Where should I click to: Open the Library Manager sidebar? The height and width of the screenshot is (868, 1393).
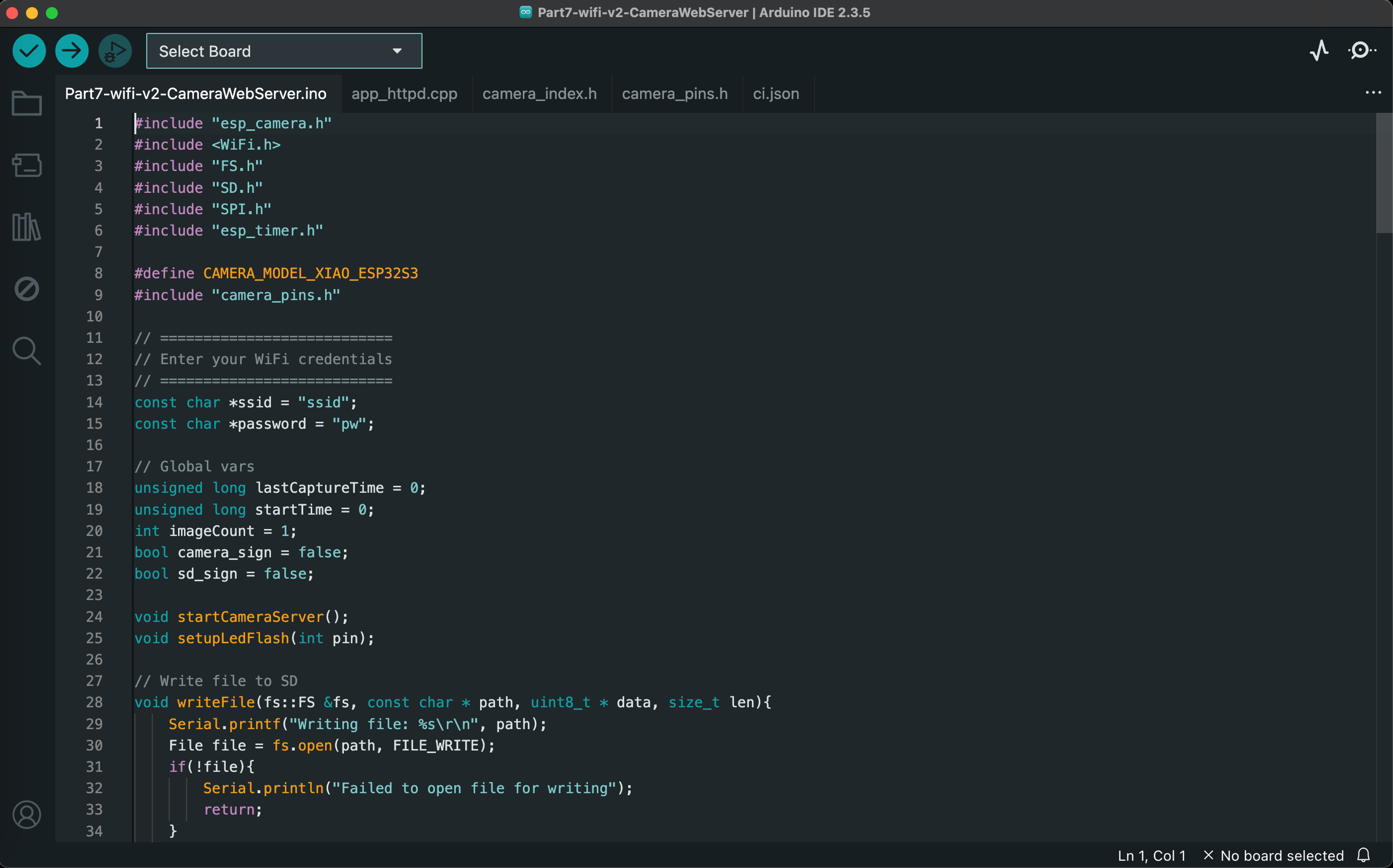pos(26,227)
